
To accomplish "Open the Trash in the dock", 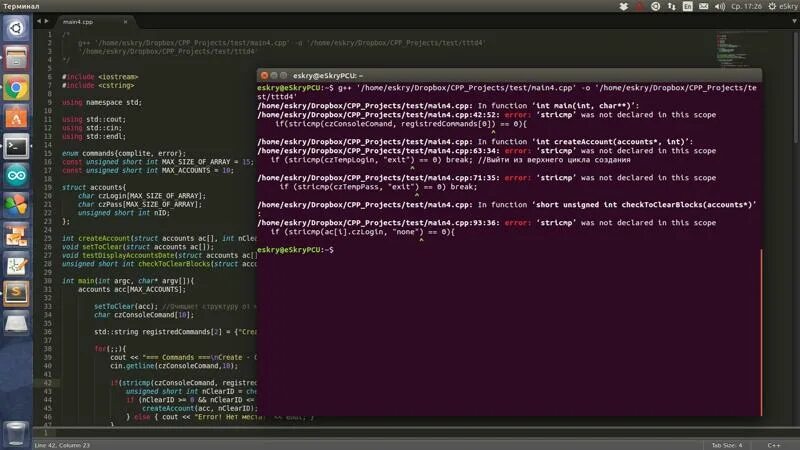I will [x=16, y=433].
